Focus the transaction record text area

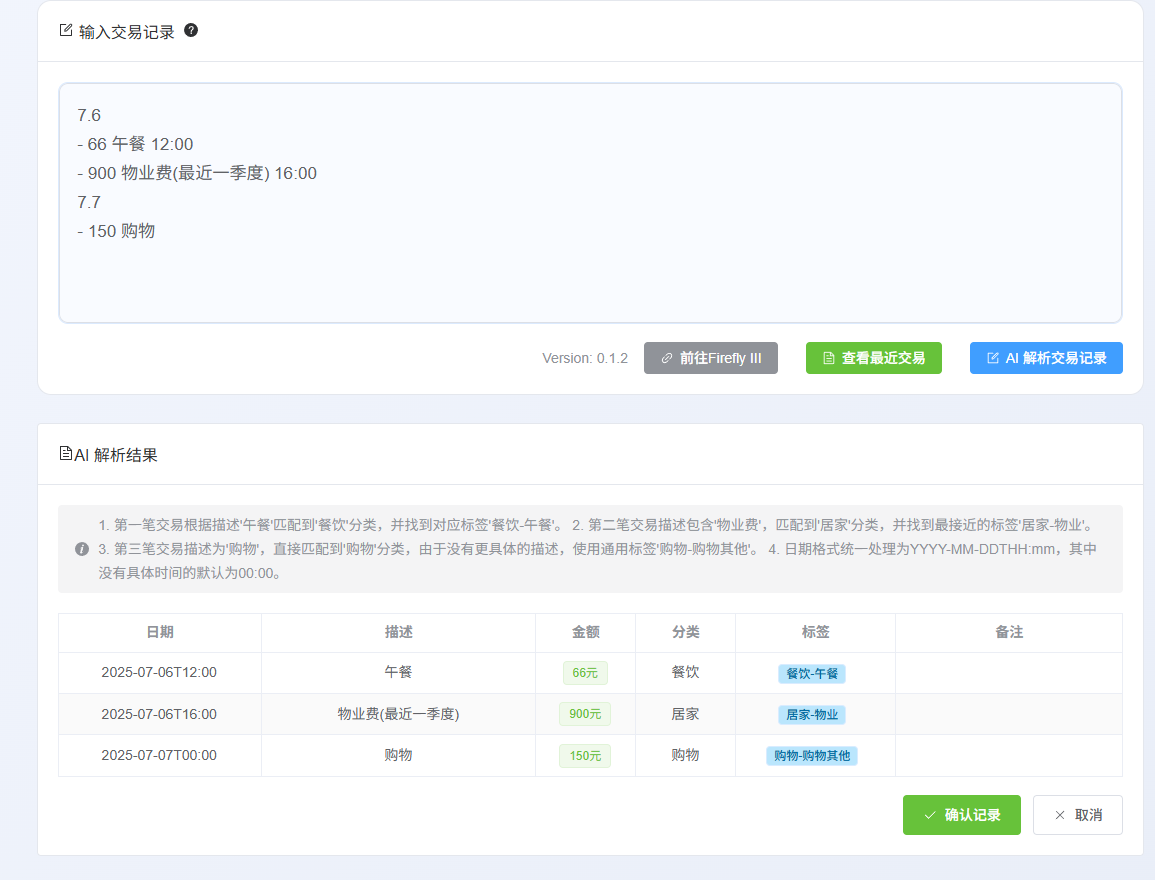pyautogui.click(x=590, y=203)
